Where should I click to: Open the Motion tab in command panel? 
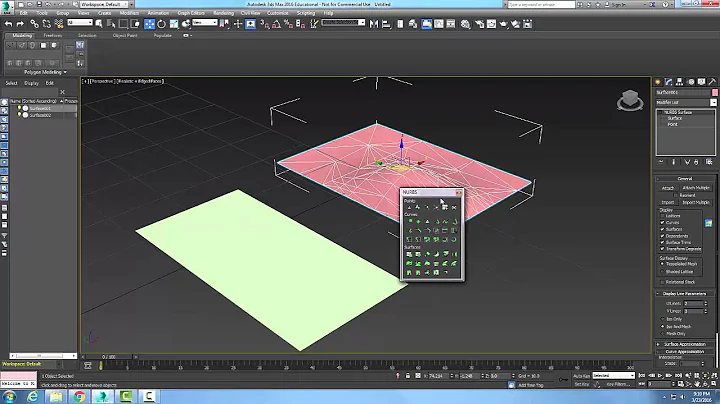[x=691, y=82]
